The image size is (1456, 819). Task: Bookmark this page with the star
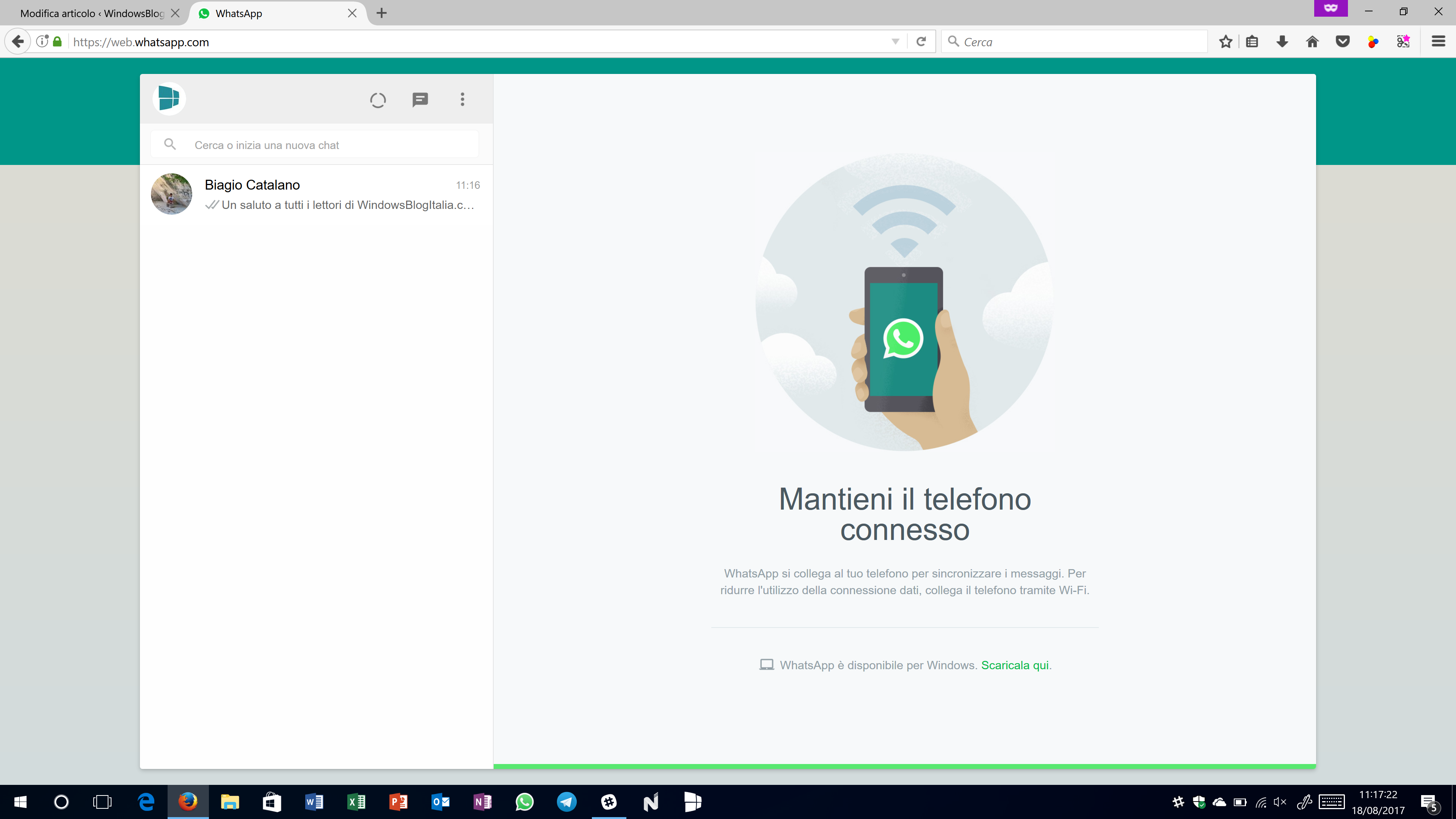tap(1225, 42)
